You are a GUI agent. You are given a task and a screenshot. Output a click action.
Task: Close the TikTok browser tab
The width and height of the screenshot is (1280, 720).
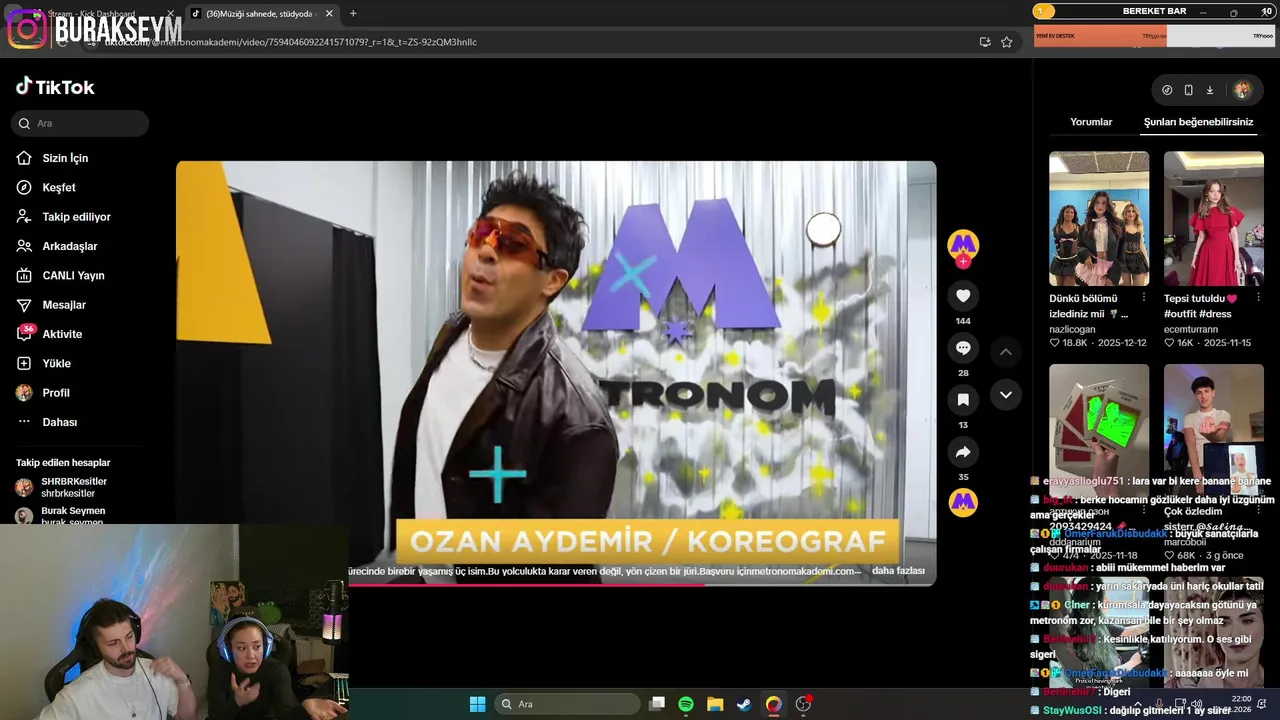[329, 14]
